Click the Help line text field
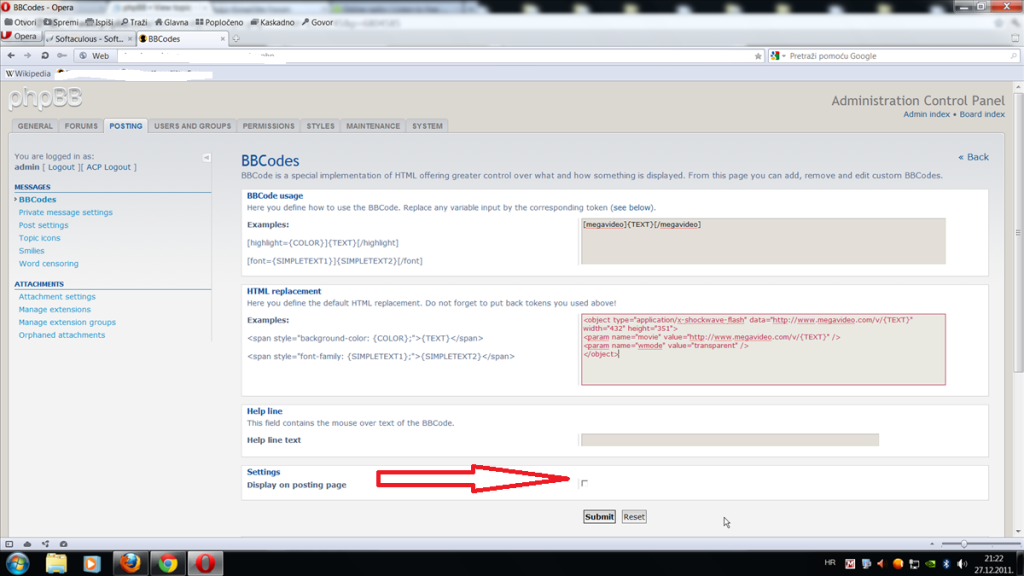This screenshot has width=1024, height=576. point(729,440)
